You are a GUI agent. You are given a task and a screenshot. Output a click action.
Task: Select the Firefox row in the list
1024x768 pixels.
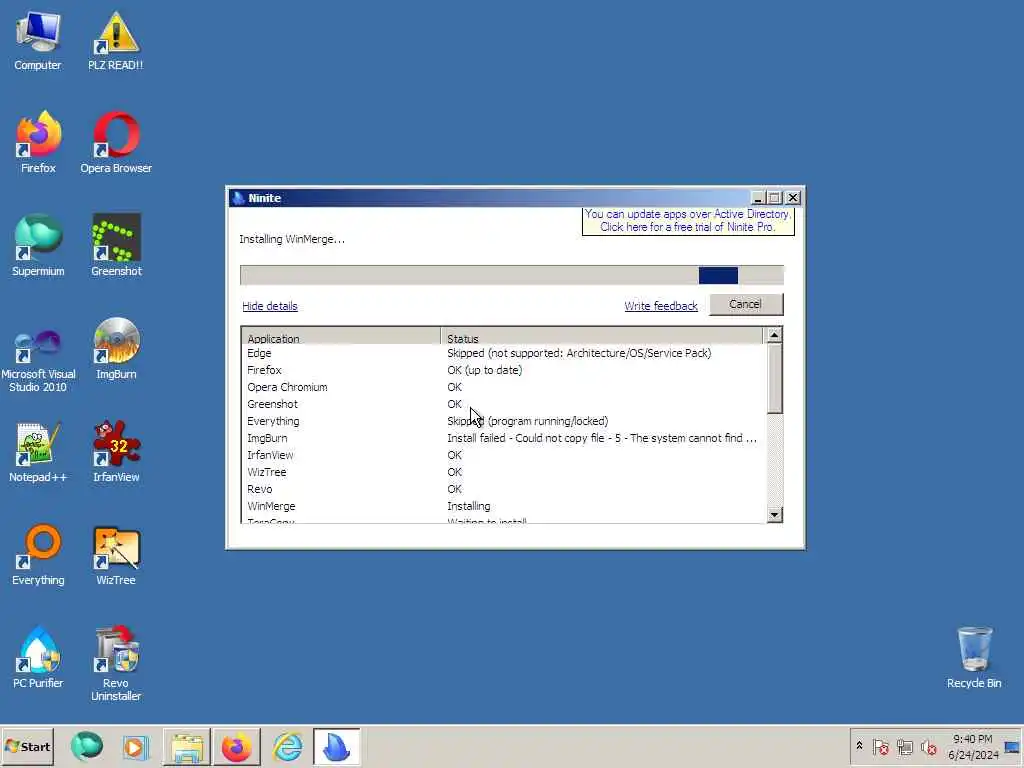(x=503, y=370)
